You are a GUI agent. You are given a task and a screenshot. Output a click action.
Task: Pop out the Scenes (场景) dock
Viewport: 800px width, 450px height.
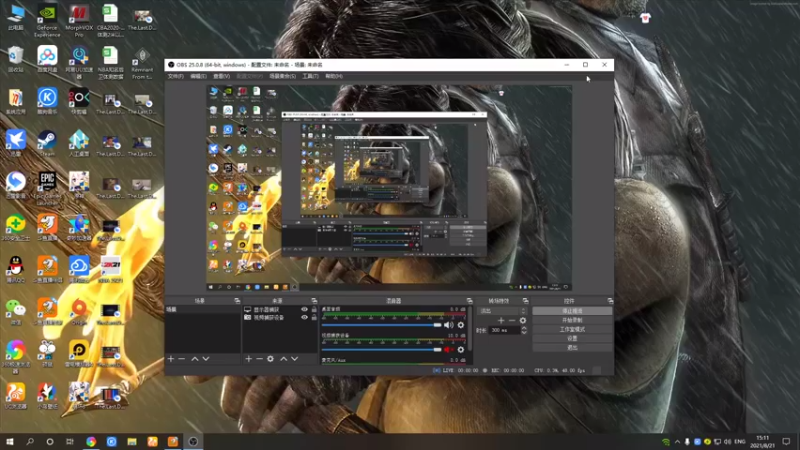point(237,301)
